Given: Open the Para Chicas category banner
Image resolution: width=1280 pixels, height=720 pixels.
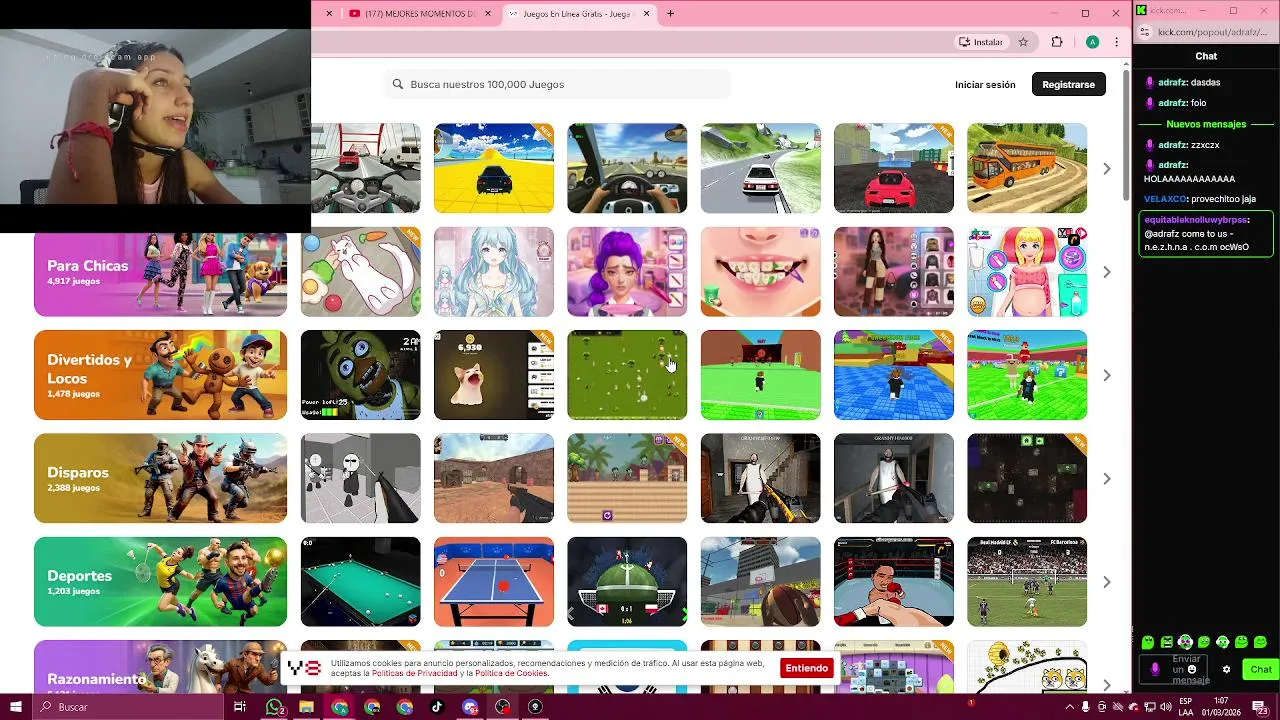Looking at the screenshot, I should 160,272.
